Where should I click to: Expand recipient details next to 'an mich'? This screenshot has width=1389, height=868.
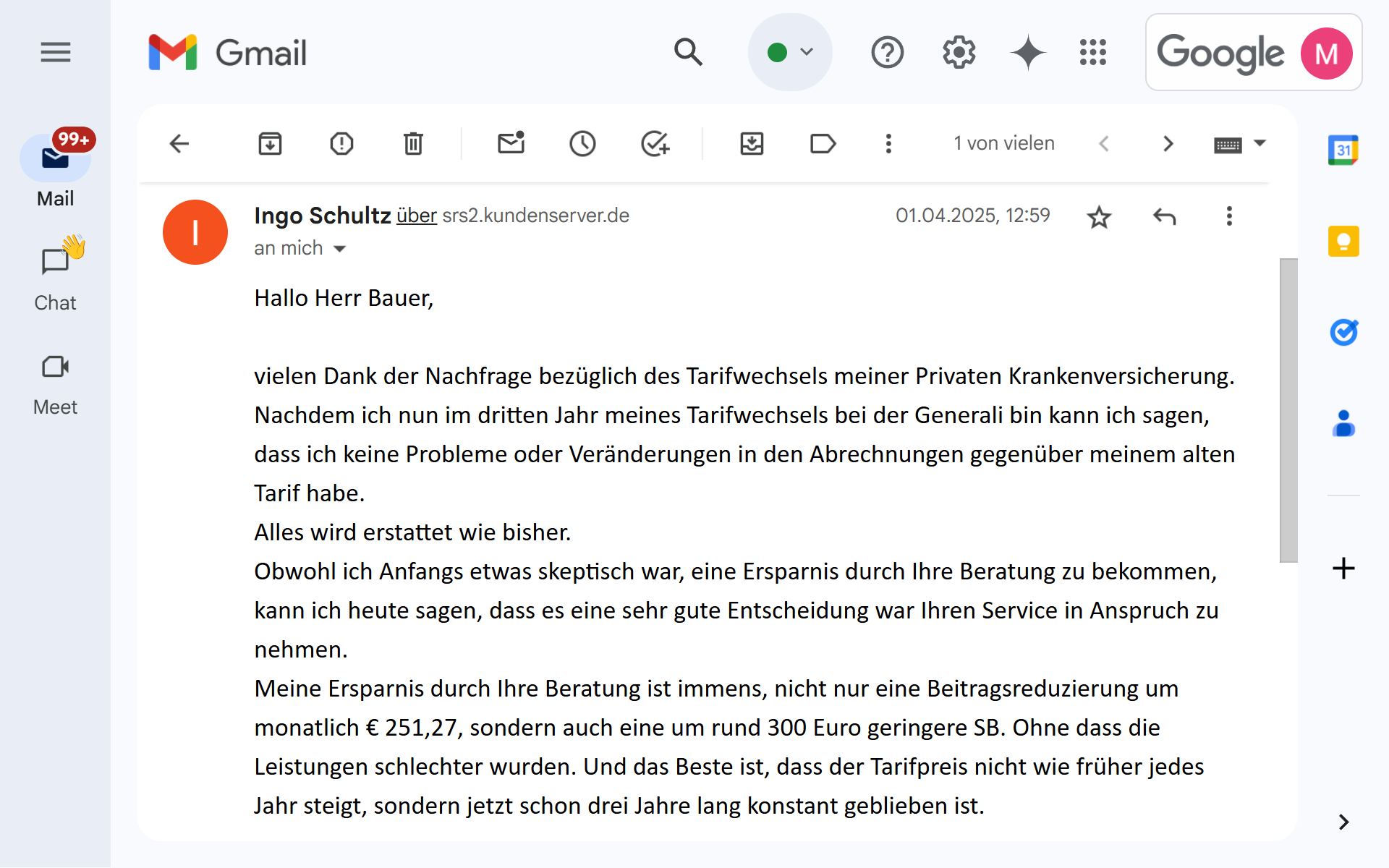click(x=339, y=249)
